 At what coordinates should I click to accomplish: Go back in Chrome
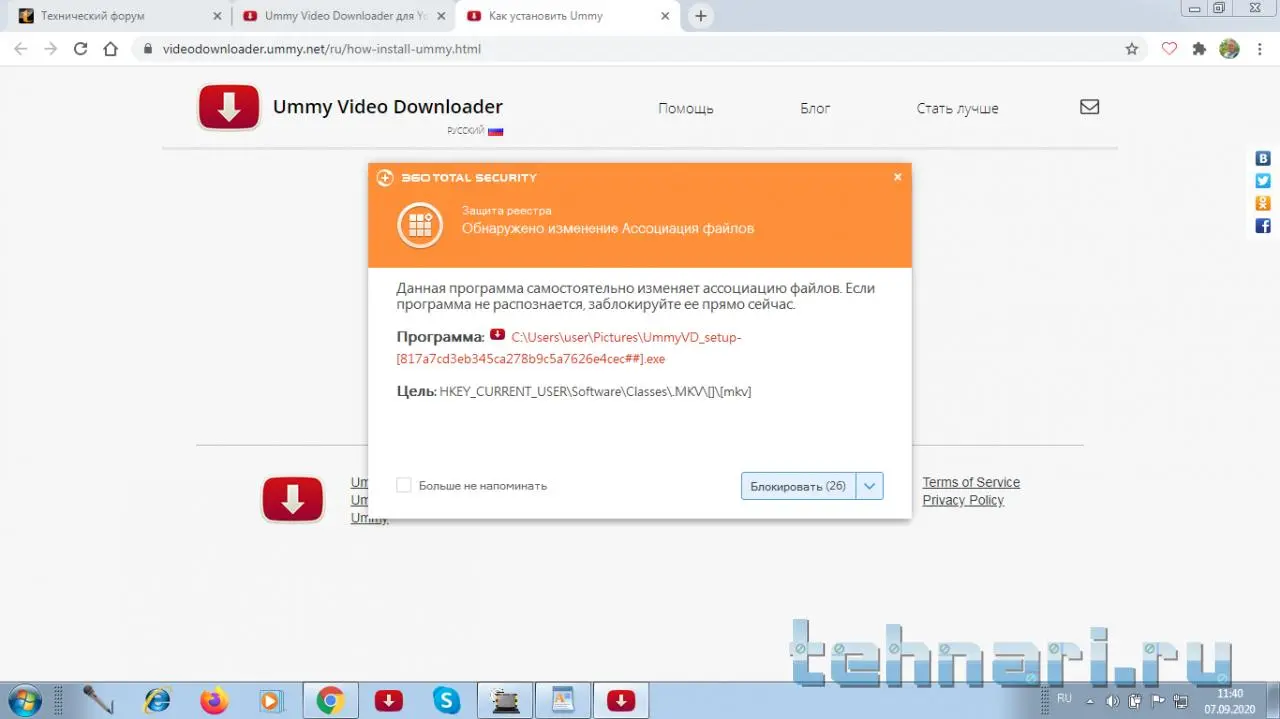point(21,48)
